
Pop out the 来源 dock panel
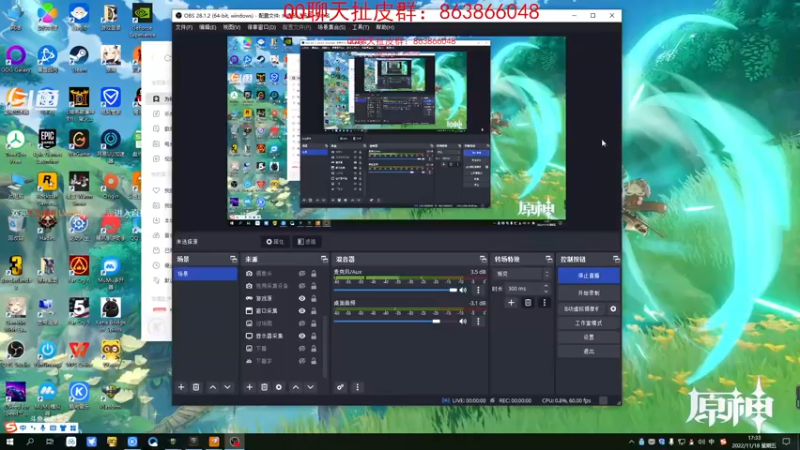coord(324,259)
